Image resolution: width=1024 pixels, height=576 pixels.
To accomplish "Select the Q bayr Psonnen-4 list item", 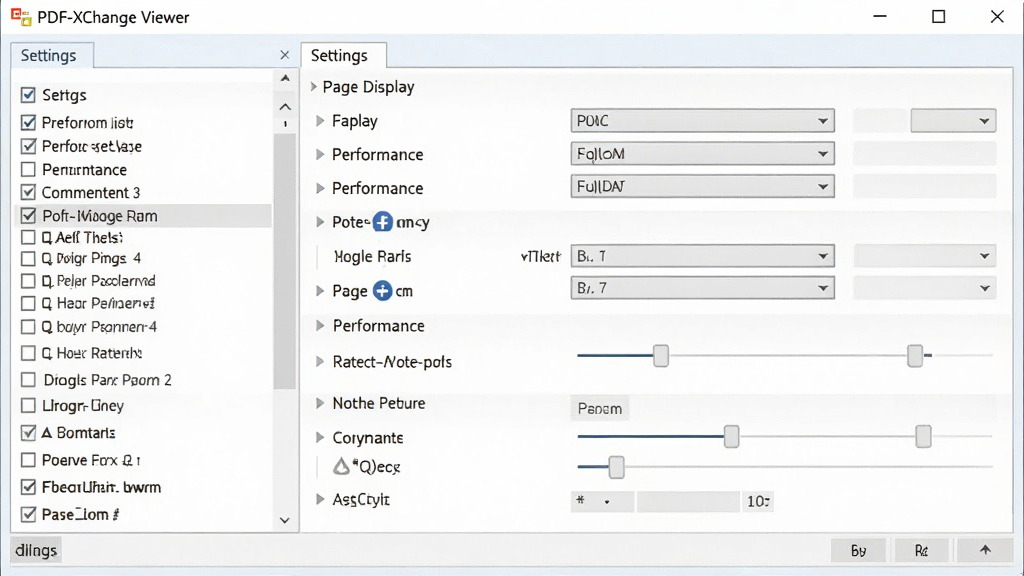I will pos(99,327).
